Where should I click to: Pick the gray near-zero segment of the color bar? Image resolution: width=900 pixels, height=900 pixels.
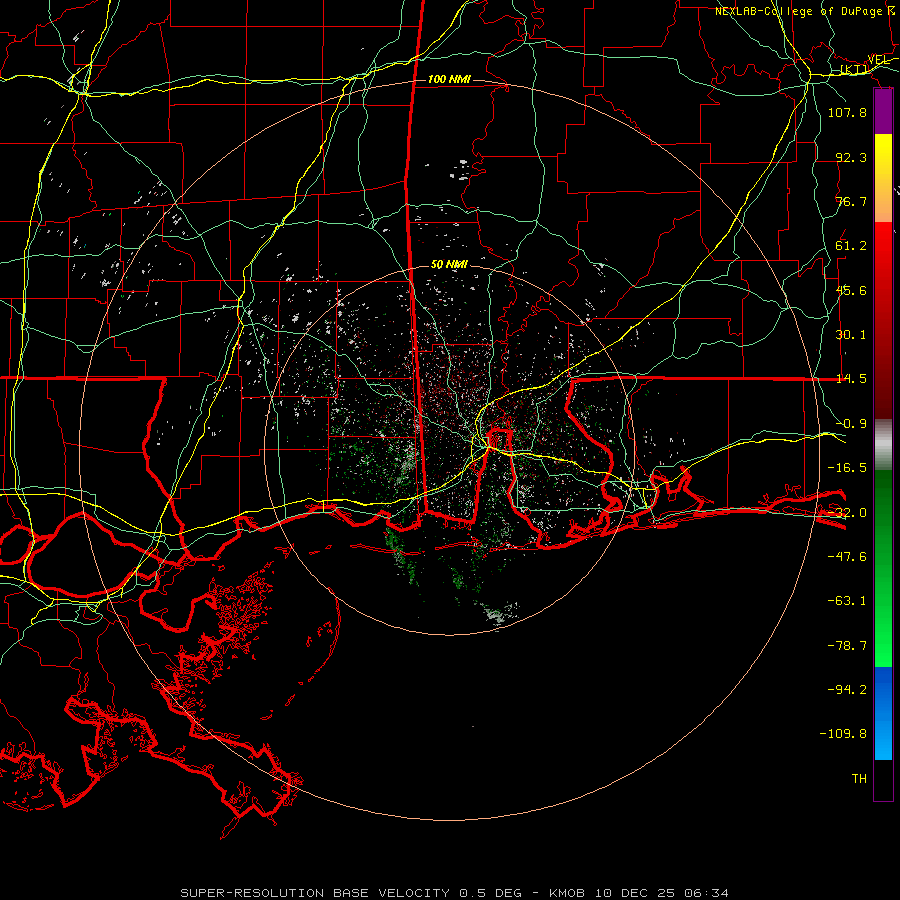coord(883,445)
